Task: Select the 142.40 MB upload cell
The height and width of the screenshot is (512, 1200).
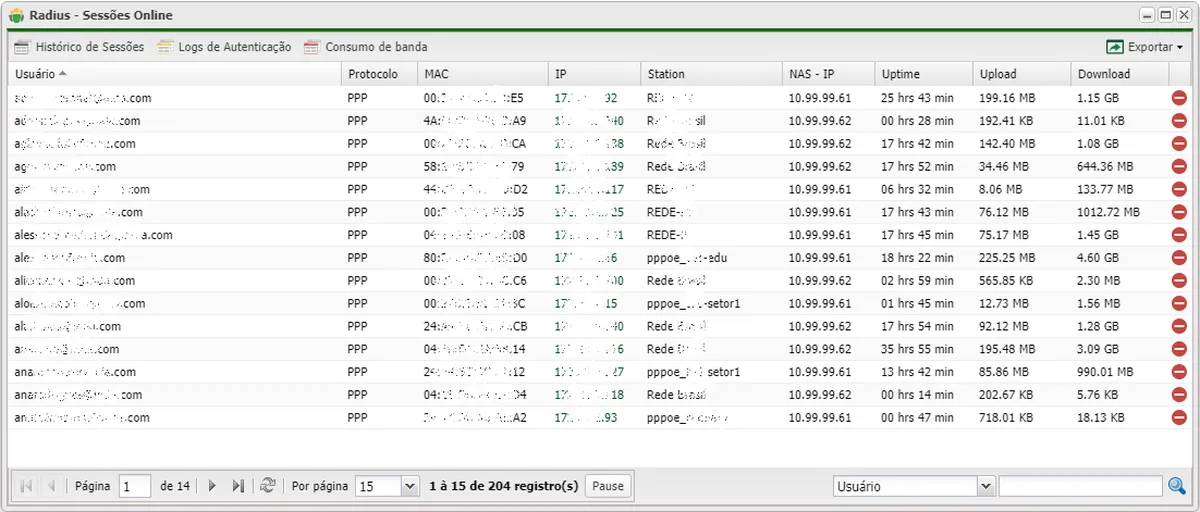Action: coord(1021,144)
